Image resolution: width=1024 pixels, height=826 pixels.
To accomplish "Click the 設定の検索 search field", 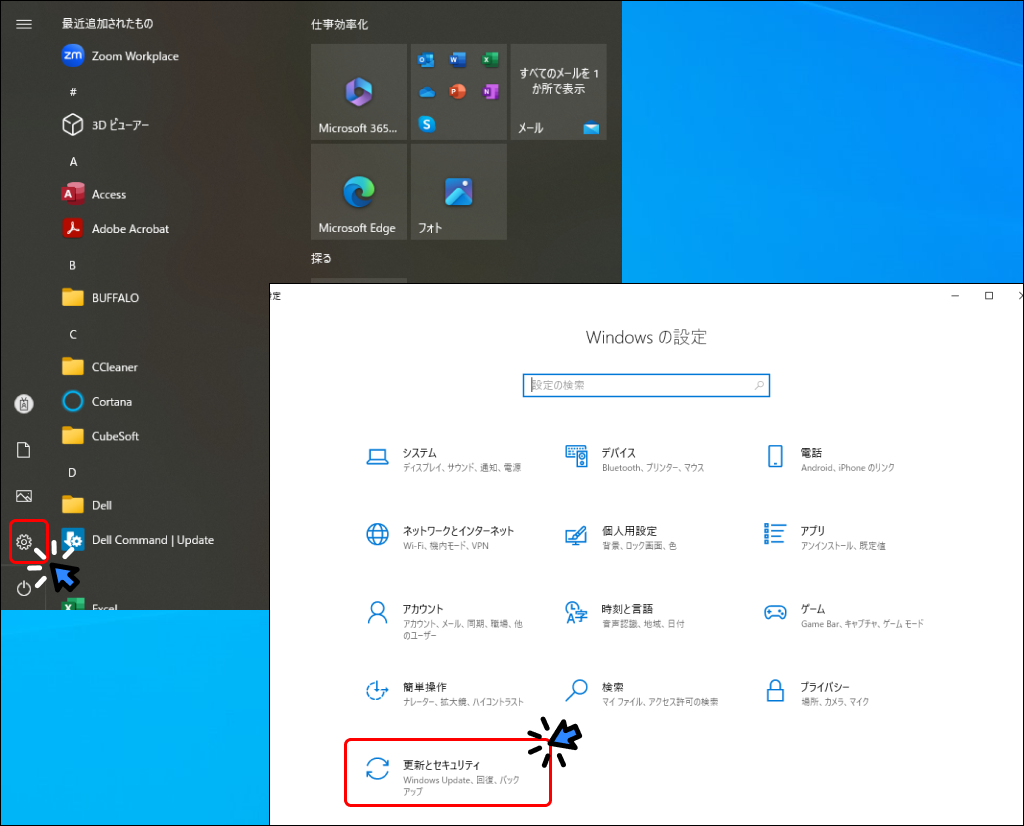I will click(646, 385).
